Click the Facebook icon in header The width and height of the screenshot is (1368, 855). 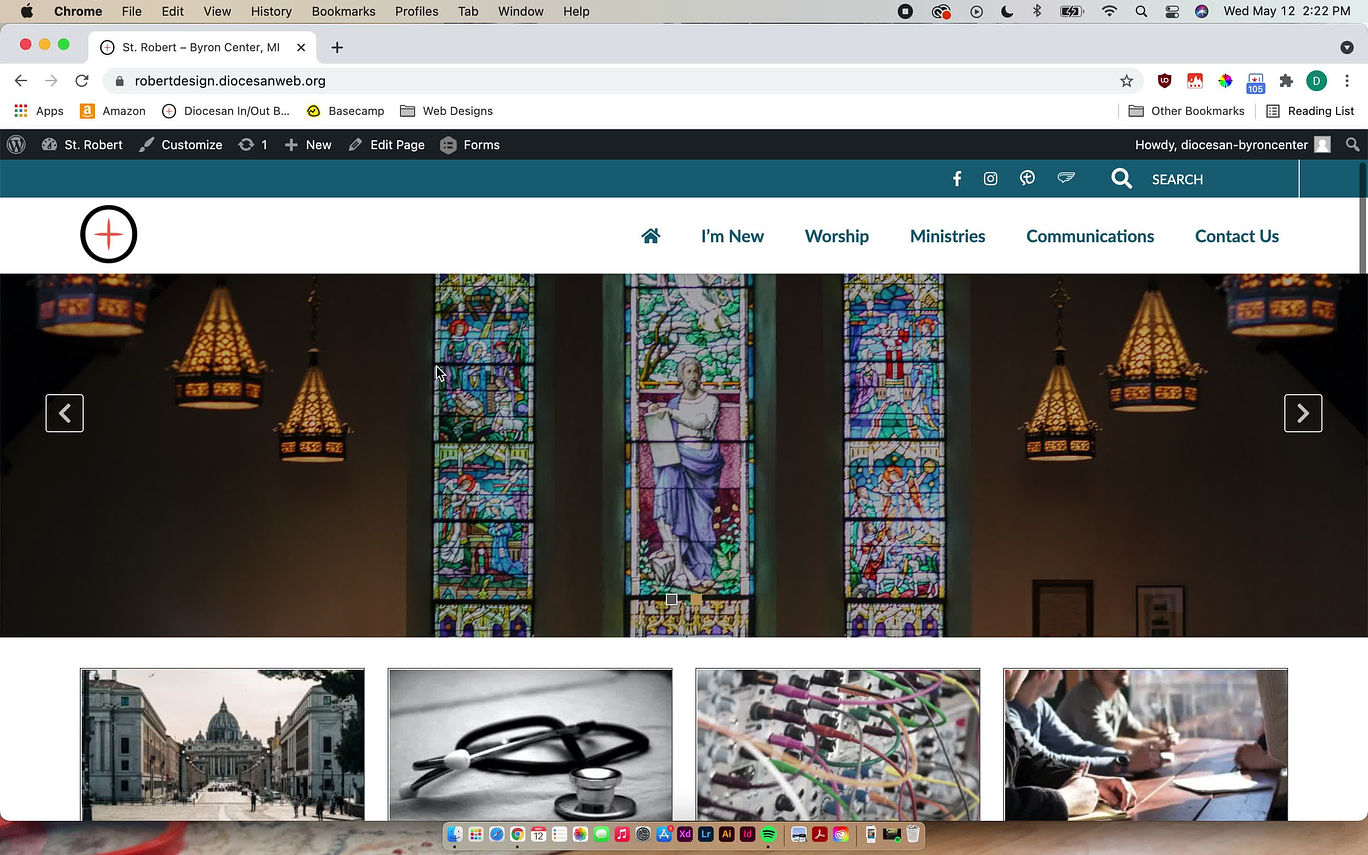click(957, 179)
